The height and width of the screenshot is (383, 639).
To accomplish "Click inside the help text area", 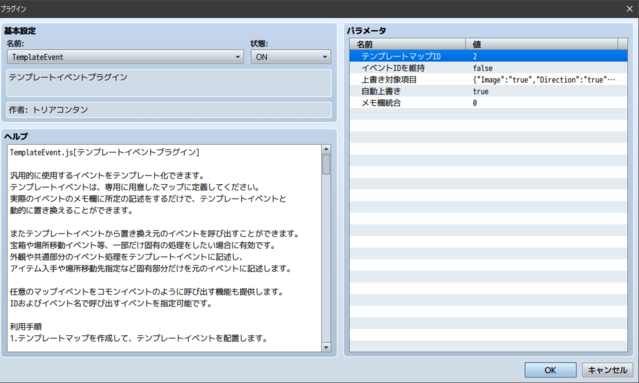I will pos(164,248).
